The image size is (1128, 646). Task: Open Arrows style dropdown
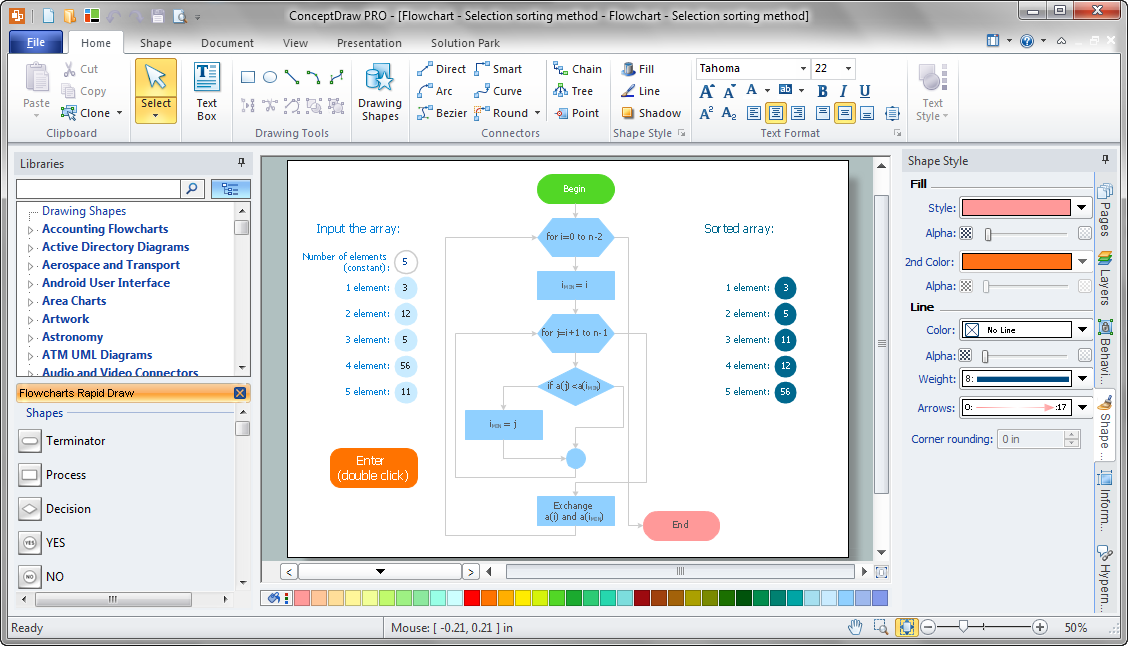click(x=1082, y=407)
